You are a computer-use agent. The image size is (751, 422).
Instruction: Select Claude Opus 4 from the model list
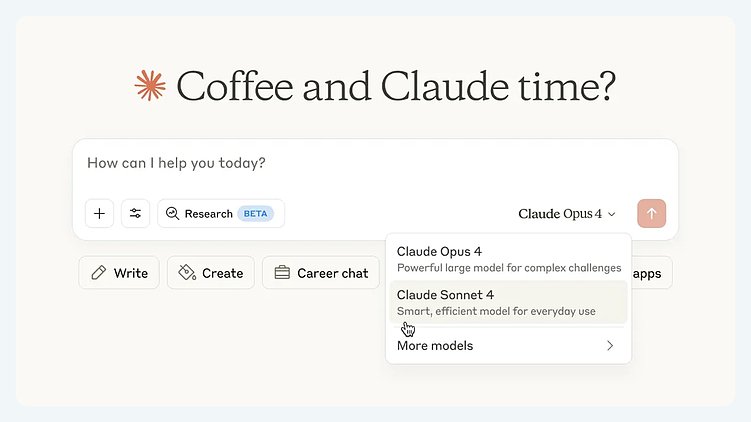point(507,259)
